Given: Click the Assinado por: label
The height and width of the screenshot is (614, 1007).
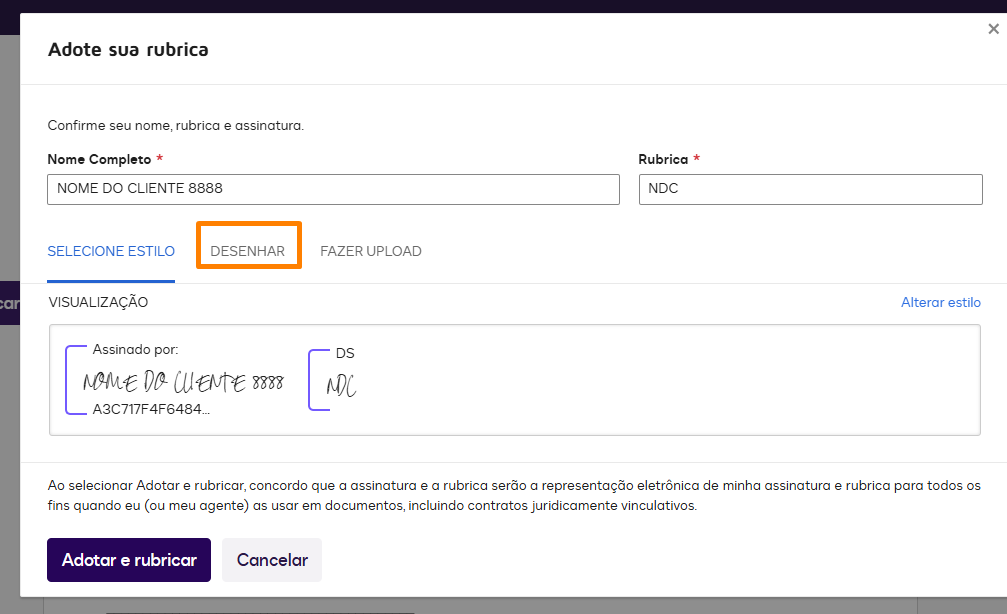Looking at the screenshot, I should point(136,349).
